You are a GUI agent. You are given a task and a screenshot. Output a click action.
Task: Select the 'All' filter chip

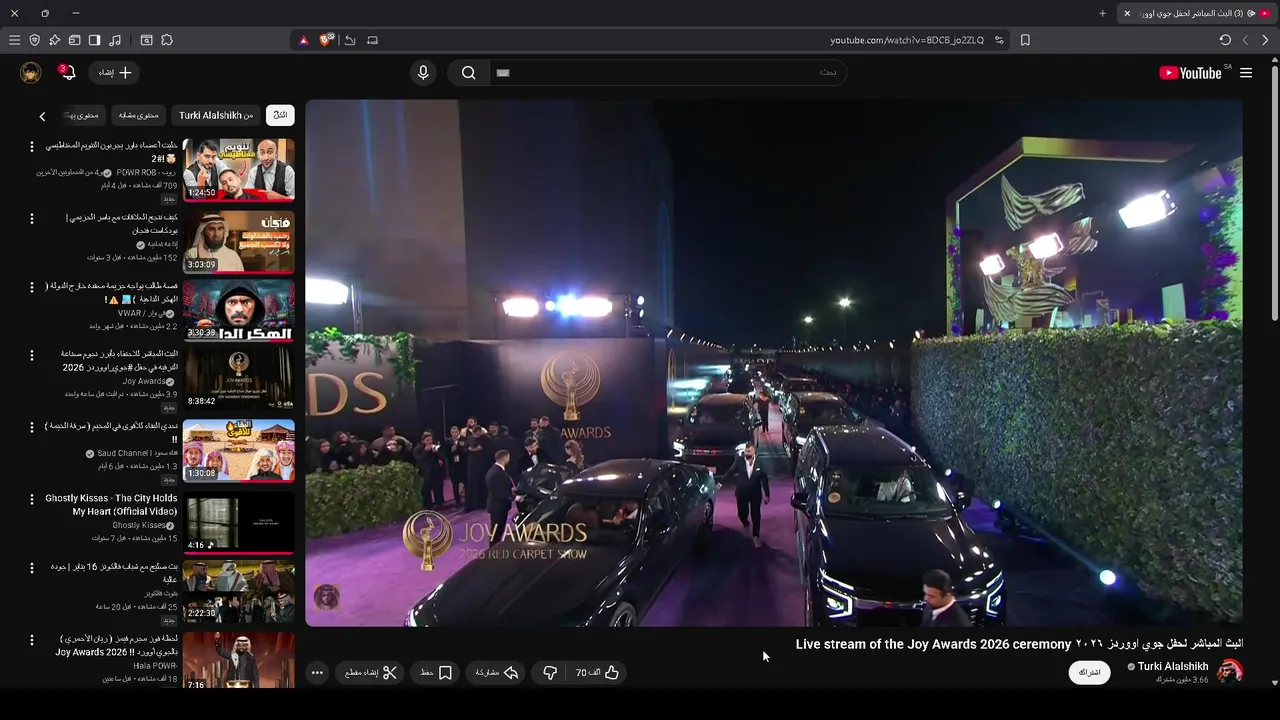(x=280, y=115)
